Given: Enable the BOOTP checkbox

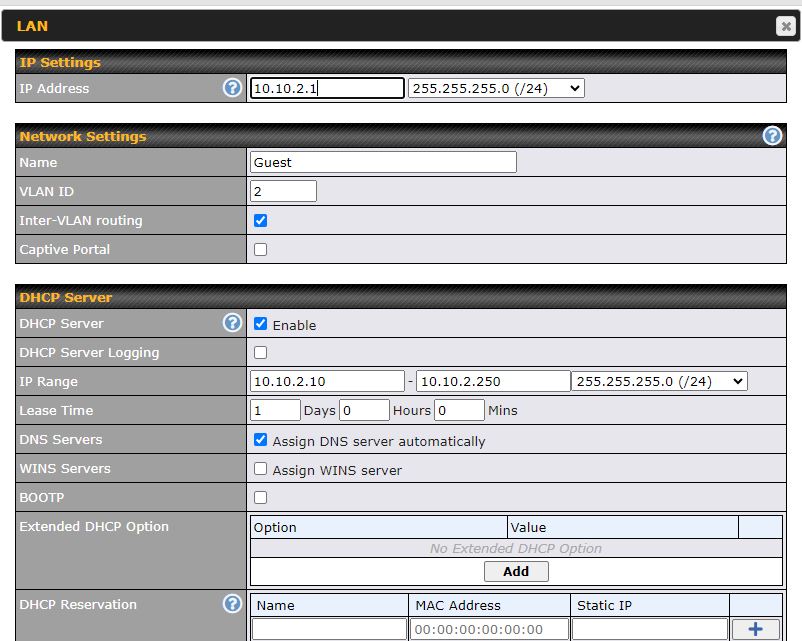Looking at the screenshot, I should point(261,497).
